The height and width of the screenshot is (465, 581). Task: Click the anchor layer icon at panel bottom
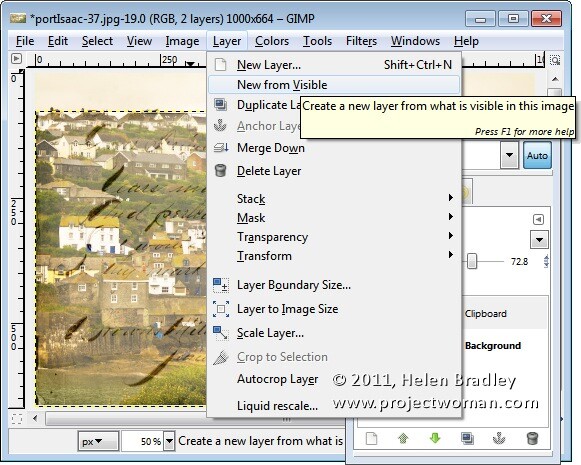499,438
